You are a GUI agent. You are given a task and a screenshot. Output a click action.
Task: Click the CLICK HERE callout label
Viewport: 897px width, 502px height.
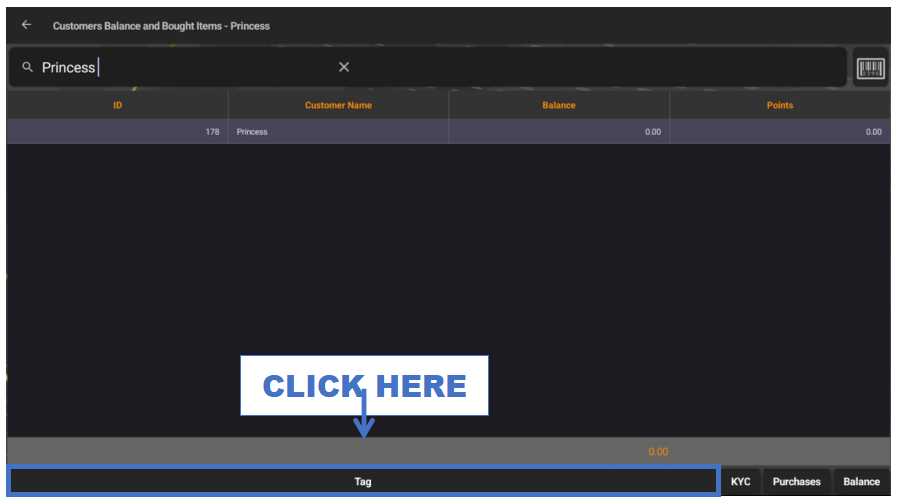(x=364, y=385)
